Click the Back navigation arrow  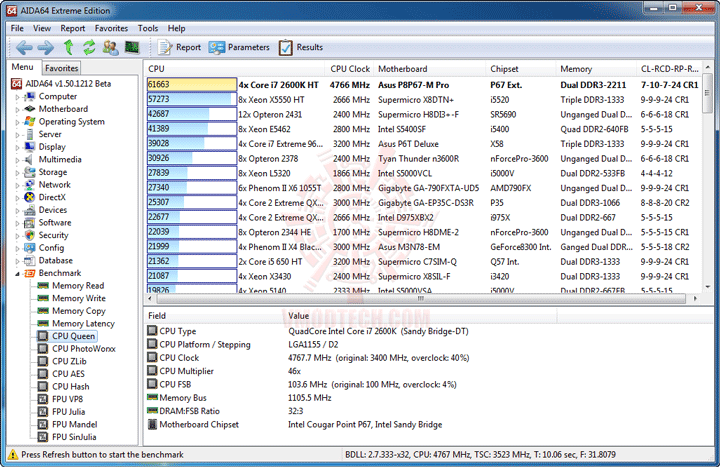coord(23,47)
